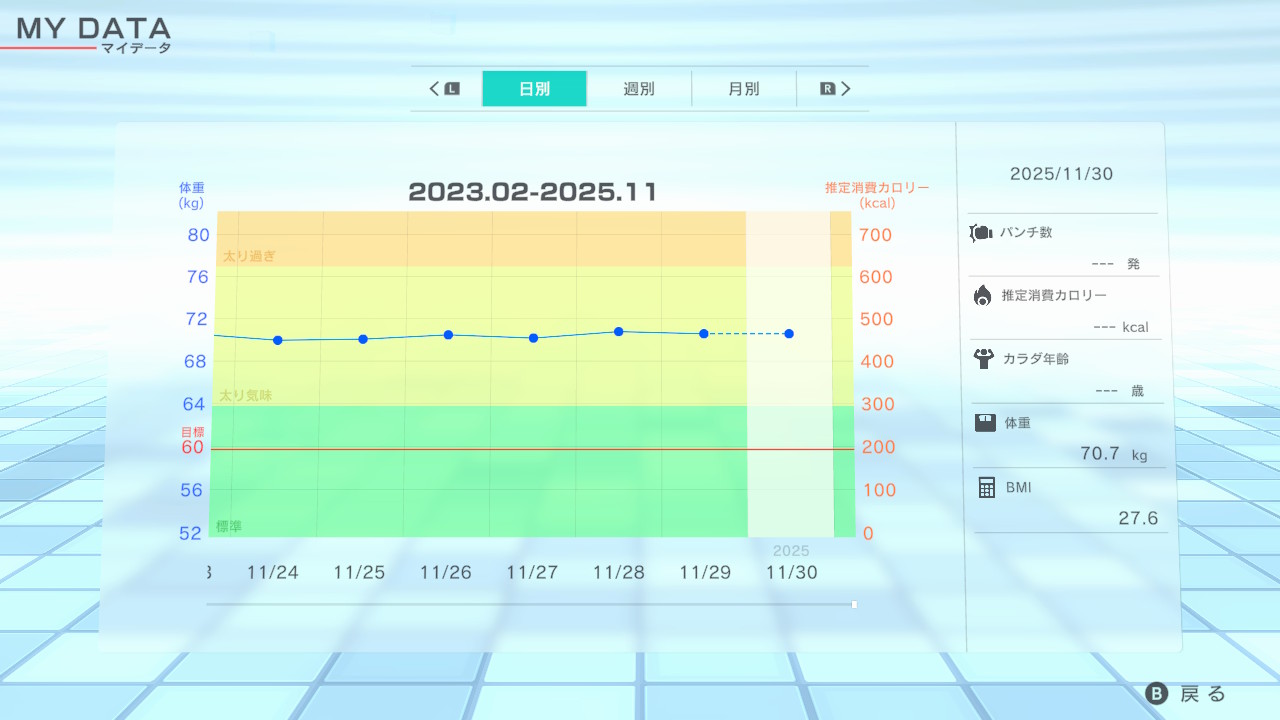Click the 戻る back button
The height and width of the screenshot is (720, 1280).
pos(1186,694)
